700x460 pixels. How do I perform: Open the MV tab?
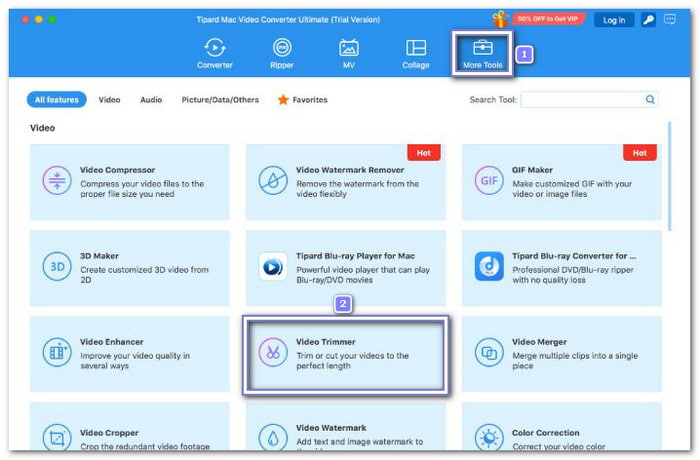tap(349, 54)
